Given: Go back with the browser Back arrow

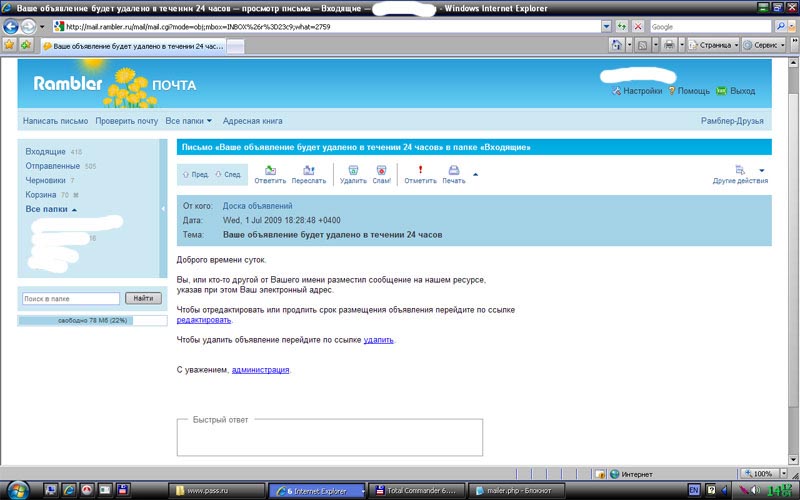Looking at the screenshot, I should pyautogui.click(x=11, y=27).
